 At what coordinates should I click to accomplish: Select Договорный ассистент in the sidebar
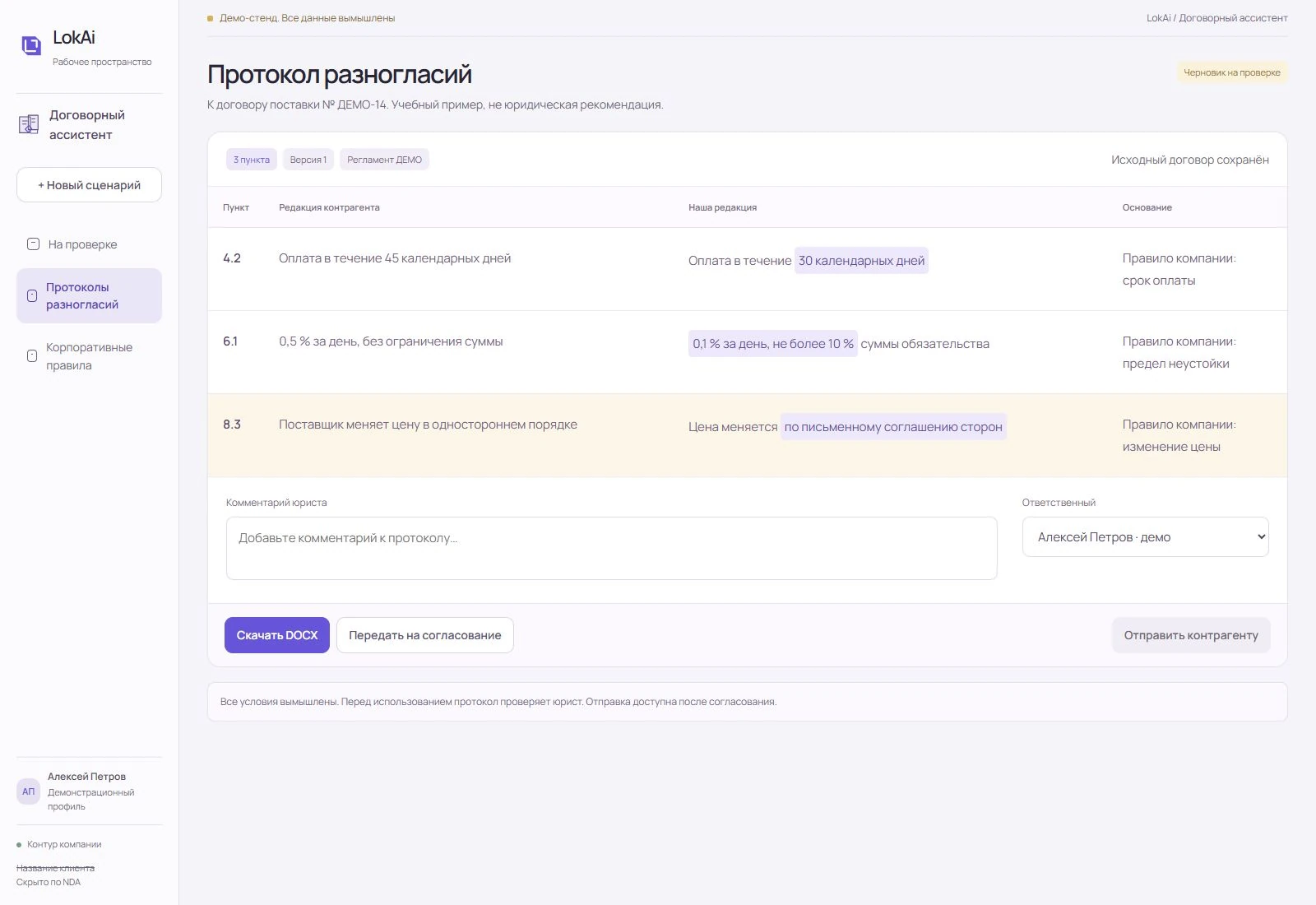(89, 124)
